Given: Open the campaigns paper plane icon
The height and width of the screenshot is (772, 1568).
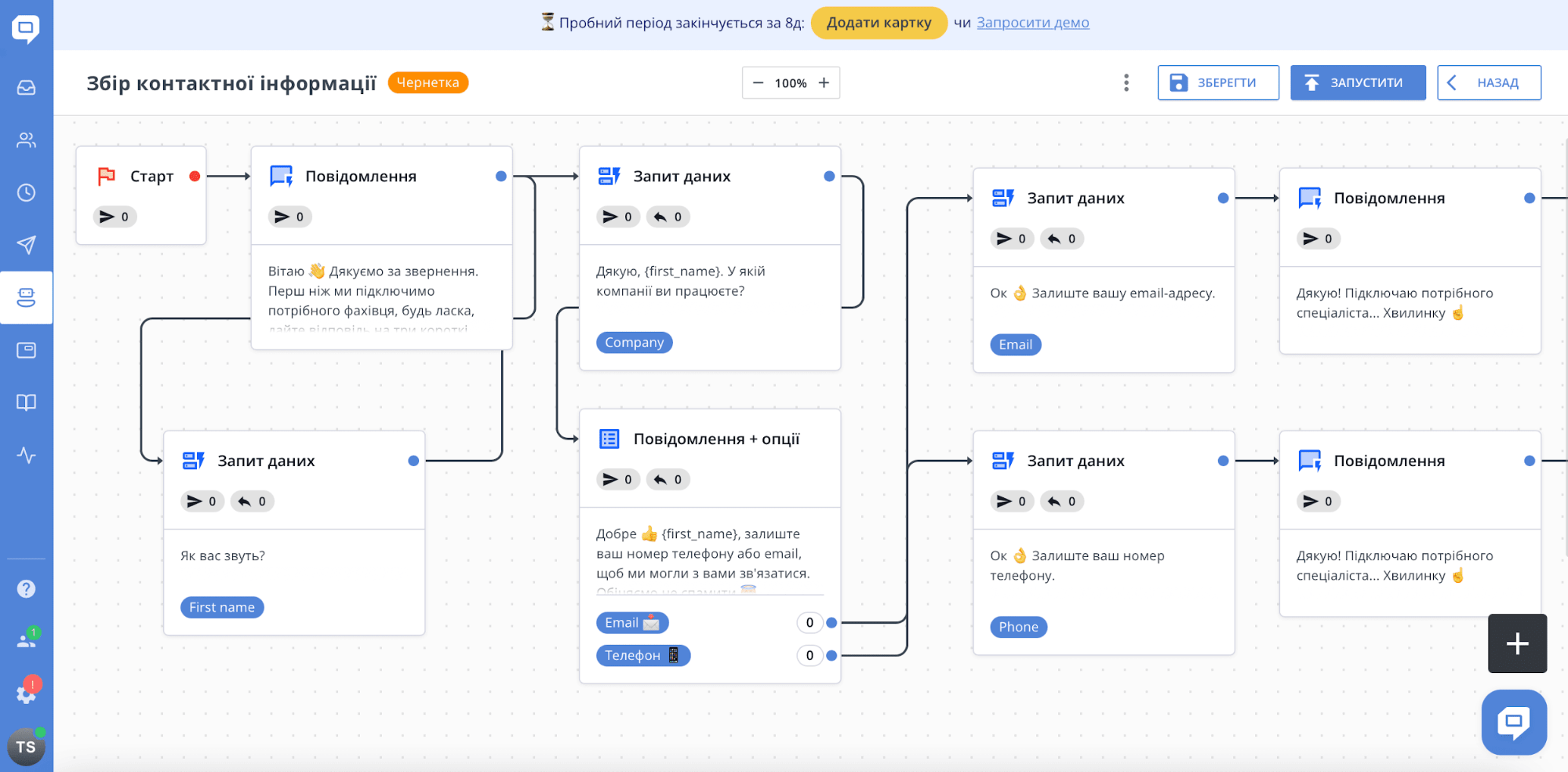Looking at the screenshot, I should tap(26, 245).
